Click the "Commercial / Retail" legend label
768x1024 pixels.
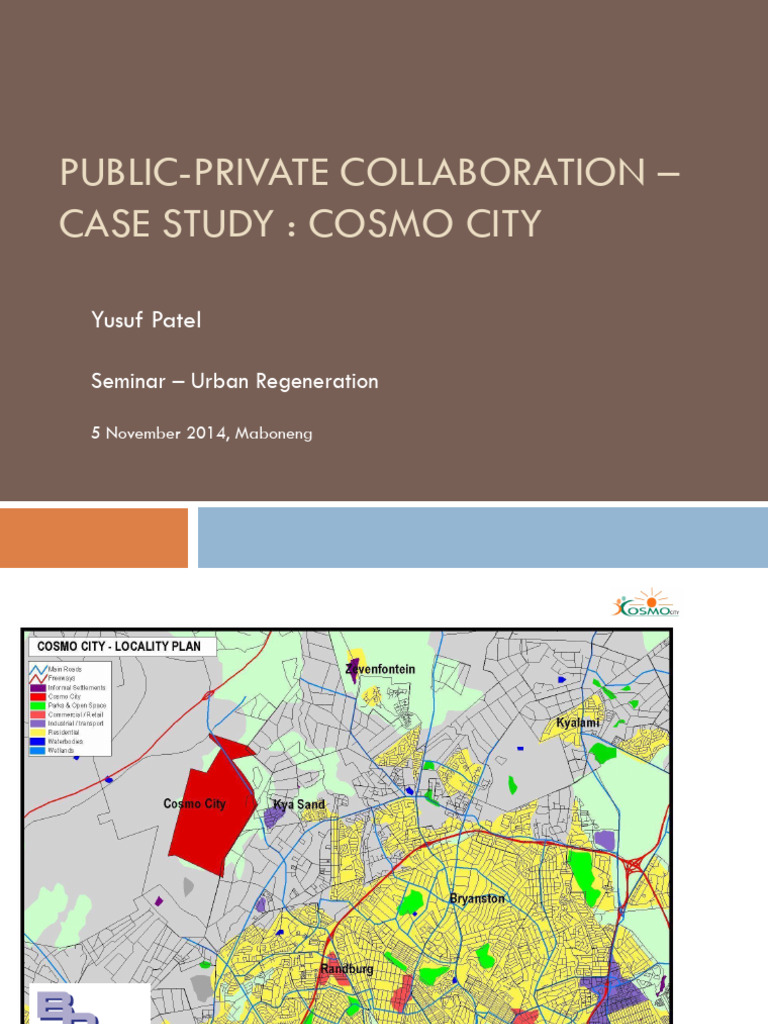(x=76, y=714)
